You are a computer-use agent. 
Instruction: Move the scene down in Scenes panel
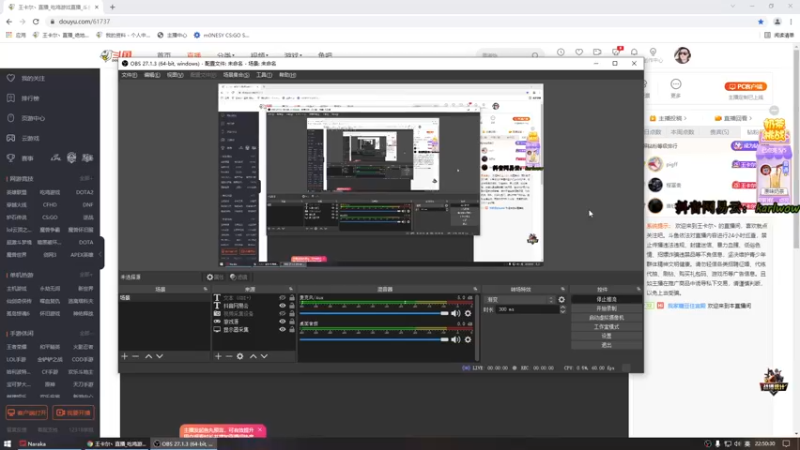click(x=160, y=356)
